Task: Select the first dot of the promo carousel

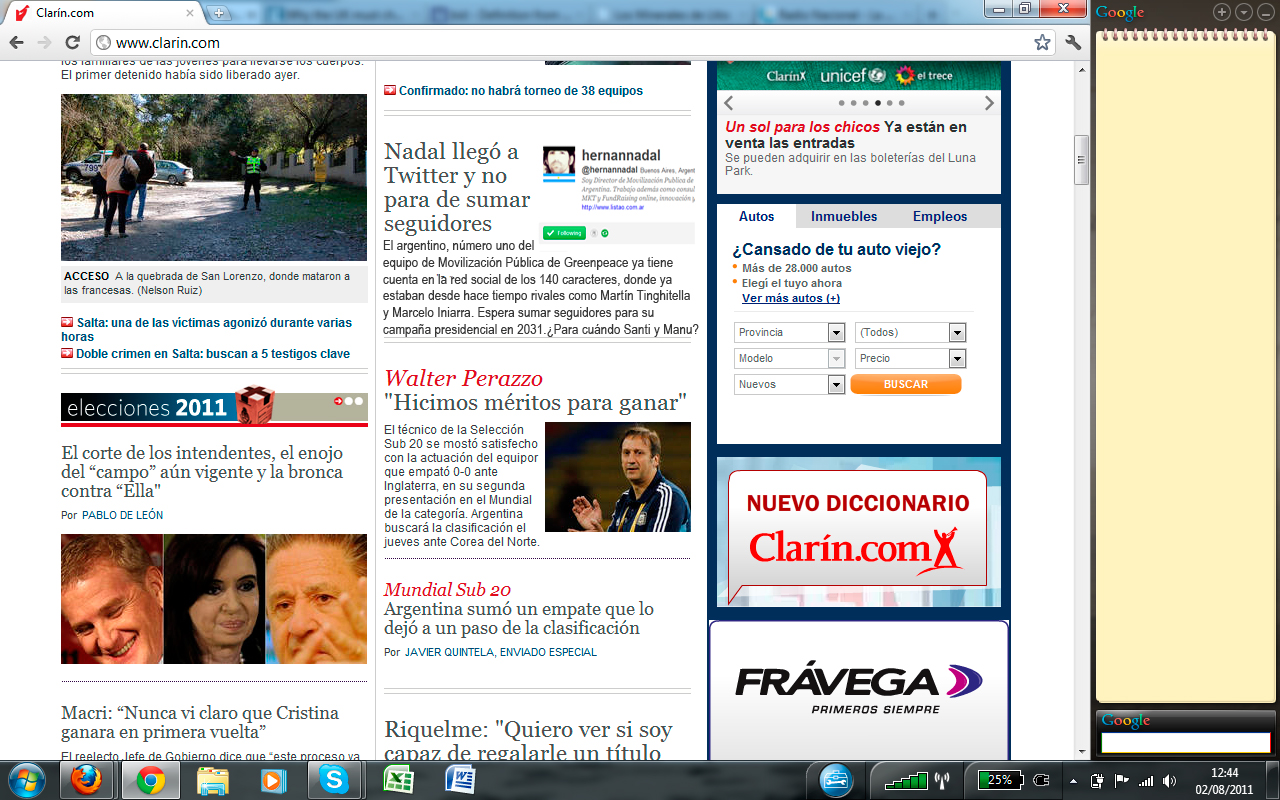Action: pos(841,103)
